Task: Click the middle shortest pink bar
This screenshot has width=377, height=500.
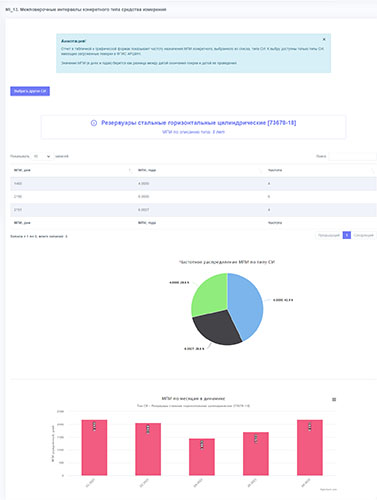Action: [202, 457]
